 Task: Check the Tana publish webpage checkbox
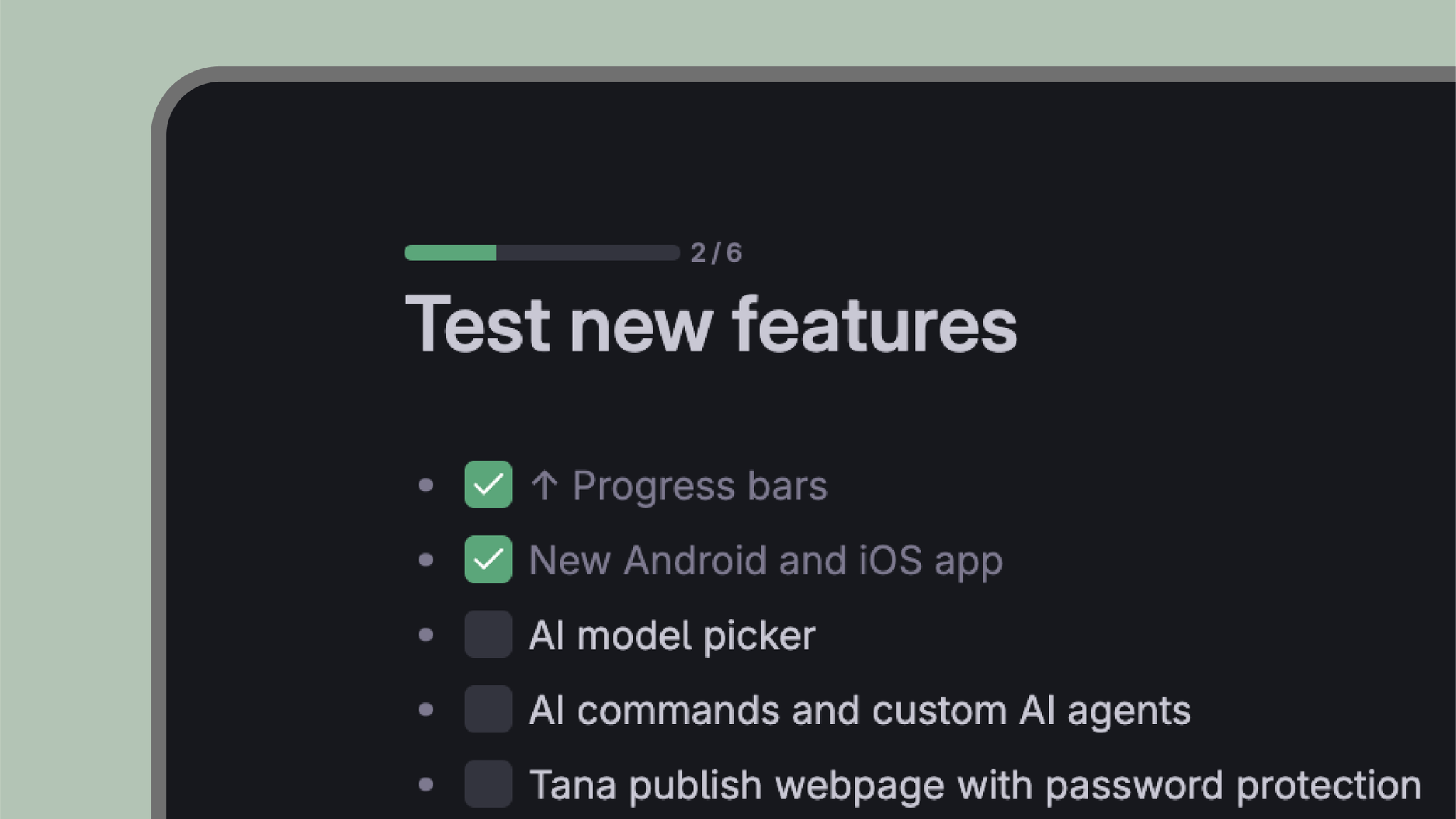pyautogui.click(x=488, y=785)
